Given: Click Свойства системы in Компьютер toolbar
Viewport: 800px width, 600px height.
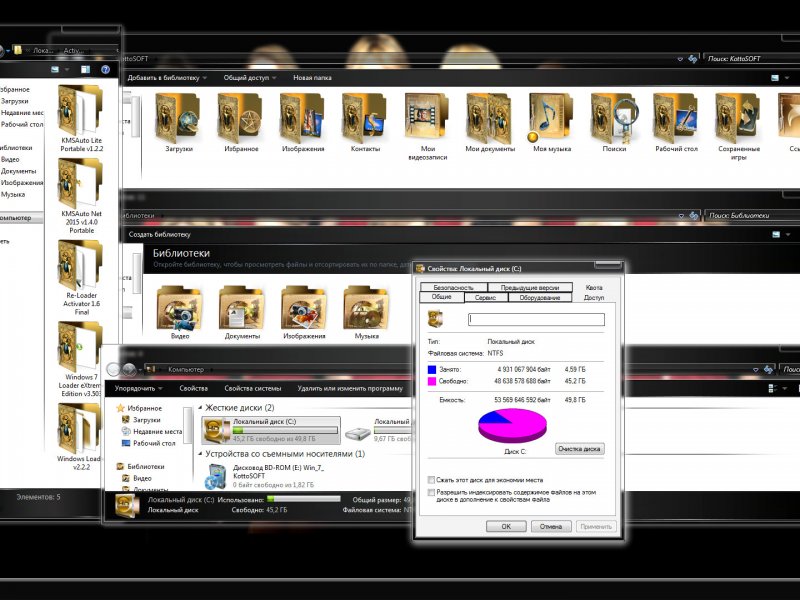Looking at the screenshot, I should click(253, 388).
